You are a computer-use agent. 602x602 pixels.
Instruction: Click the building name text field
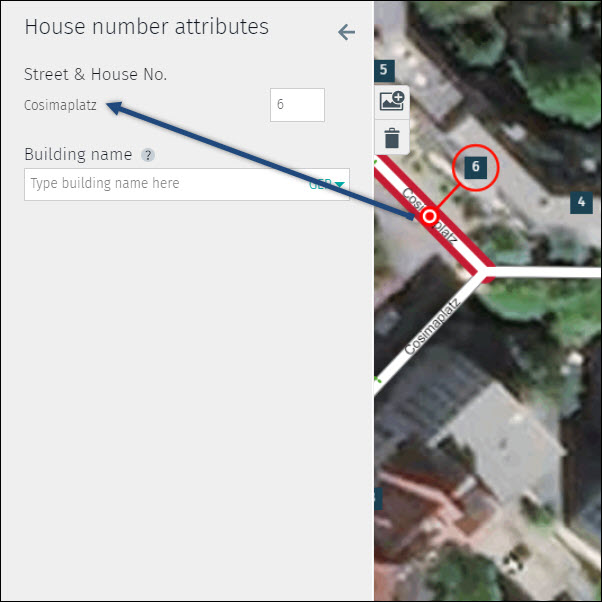[187, 184]
